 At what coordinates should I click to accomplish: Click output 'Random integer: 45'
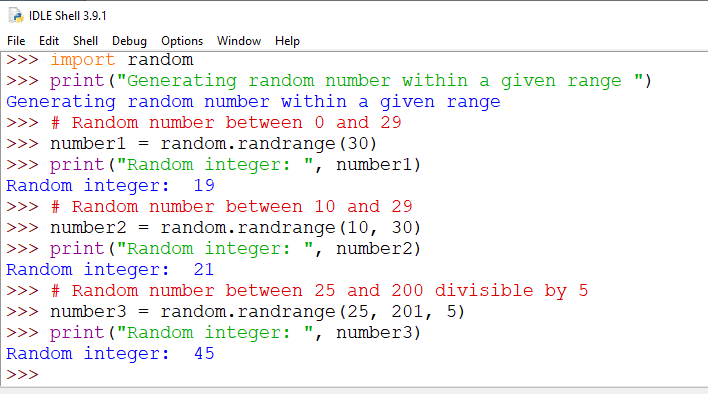pyautogui.click(x=110, y=353)
